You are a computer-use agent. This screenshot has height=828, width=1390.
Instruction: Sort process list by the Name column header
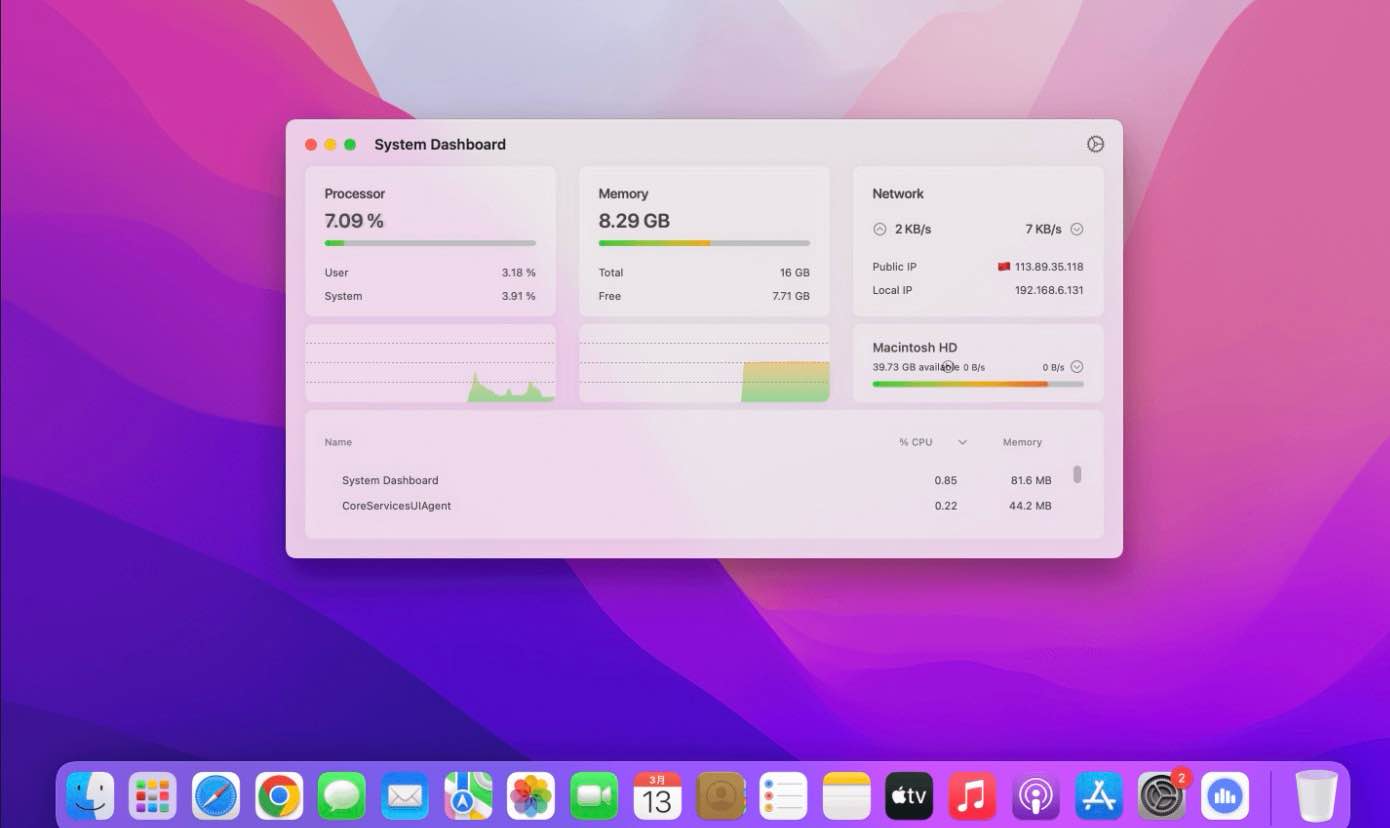point(338,442)
